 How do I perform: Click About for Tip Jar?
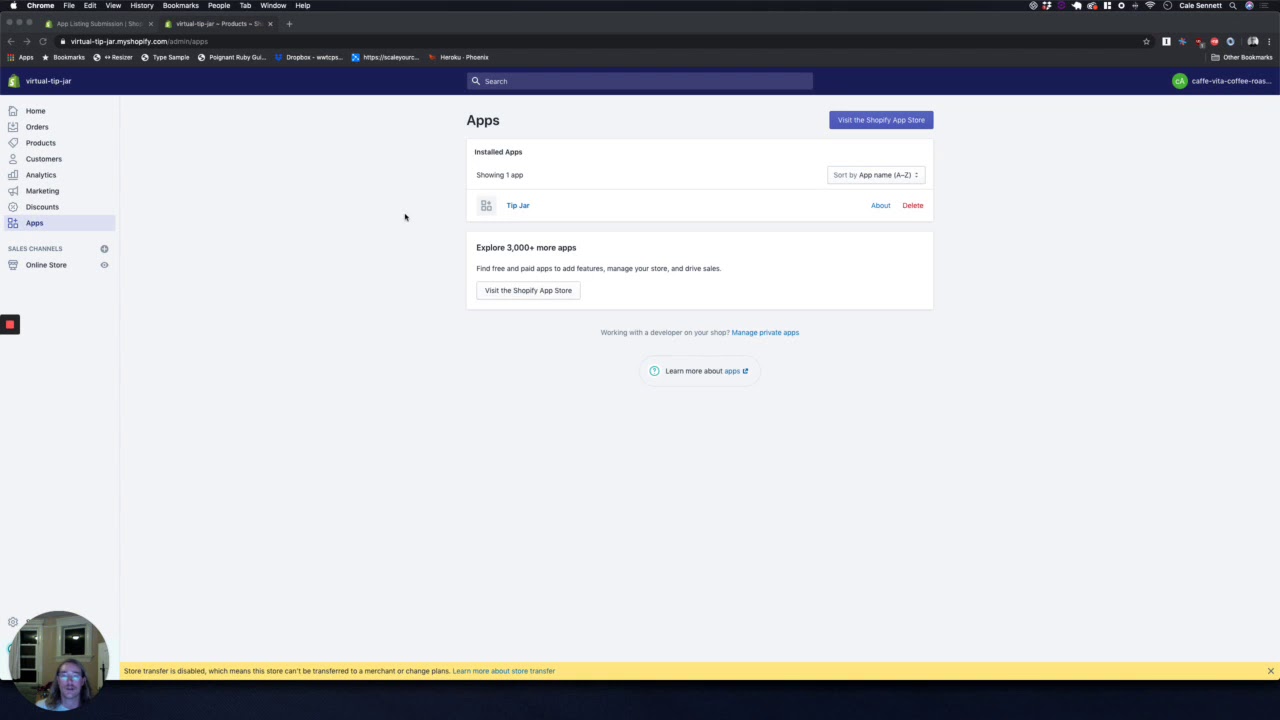click(880, 205)
